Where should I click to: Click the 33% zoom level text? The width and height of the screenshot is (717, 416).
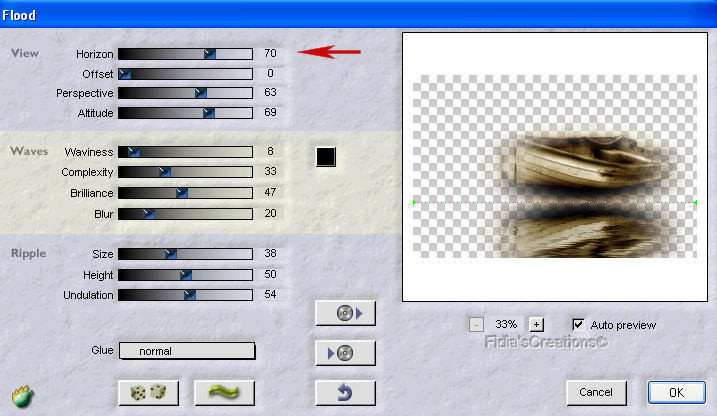506,325
